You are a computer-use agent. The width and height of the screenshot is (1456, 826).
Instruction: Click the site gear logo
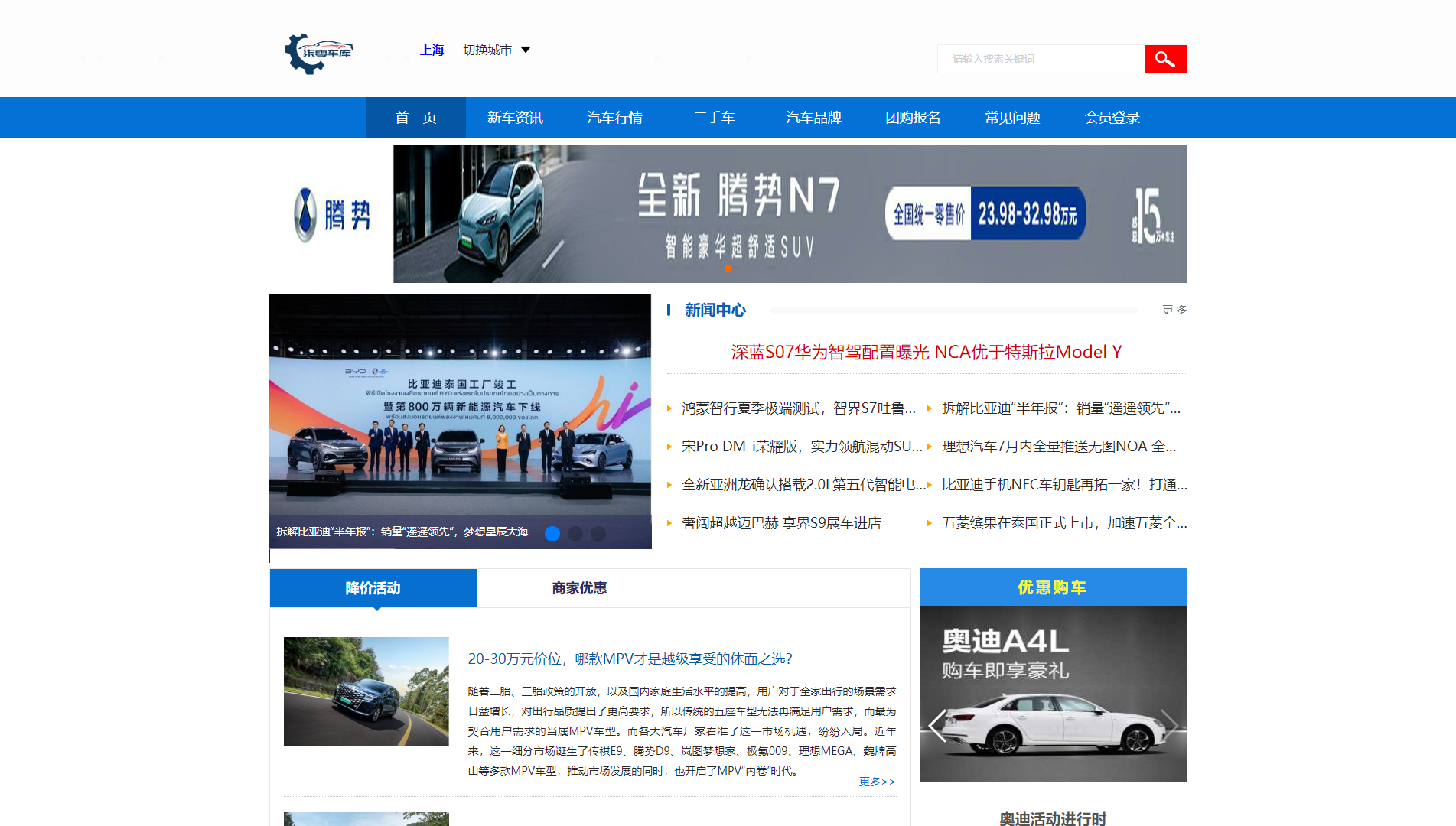click(x=318, y=53)
